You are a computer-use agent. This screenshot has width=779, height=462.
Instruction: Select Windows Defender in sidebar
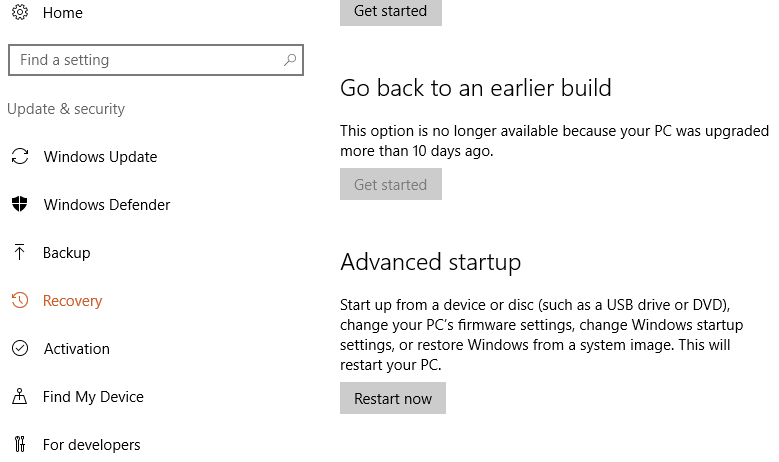107,205
